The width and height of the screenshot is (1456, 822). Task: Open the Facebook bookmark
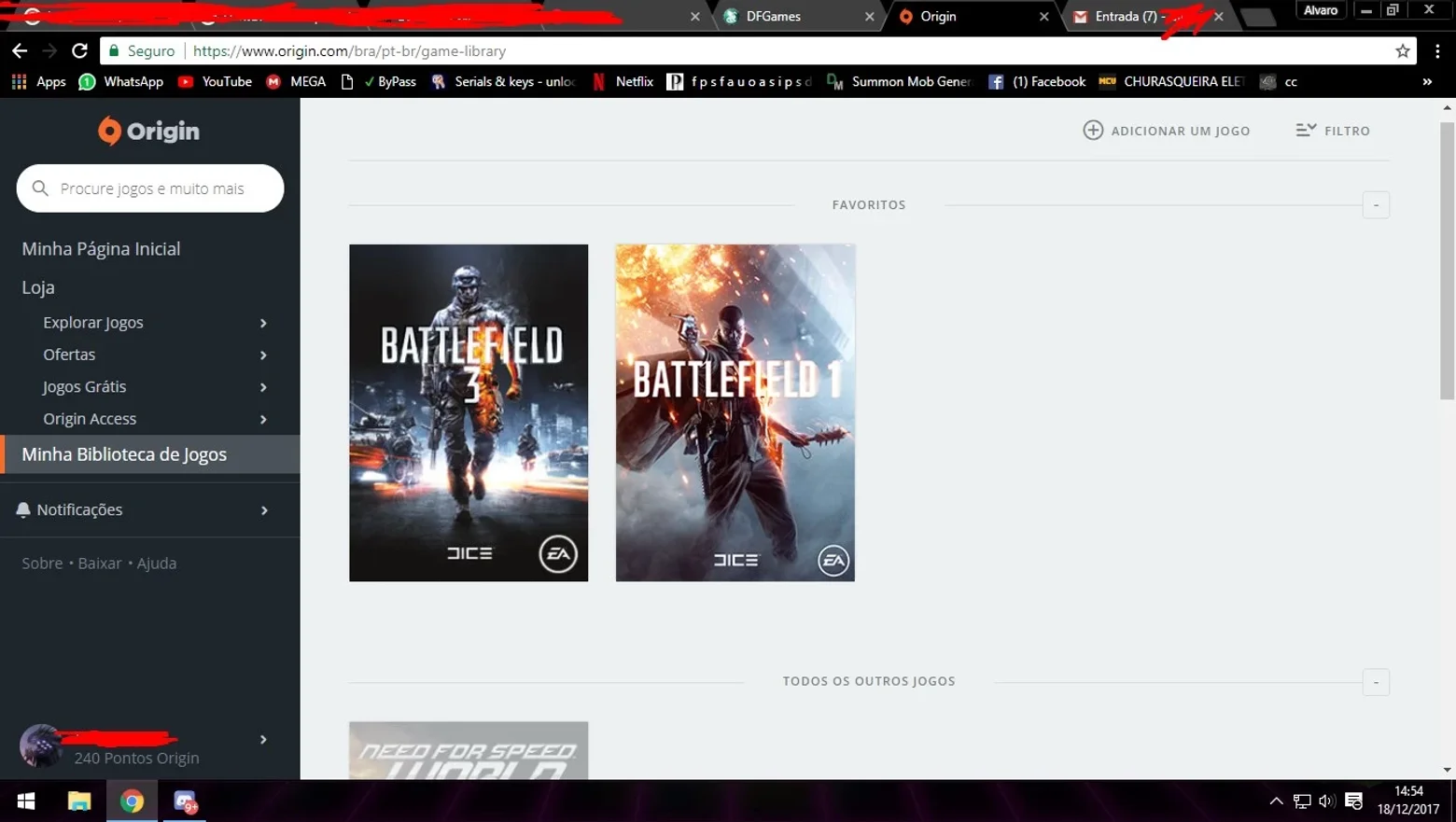pos(1037,82)
